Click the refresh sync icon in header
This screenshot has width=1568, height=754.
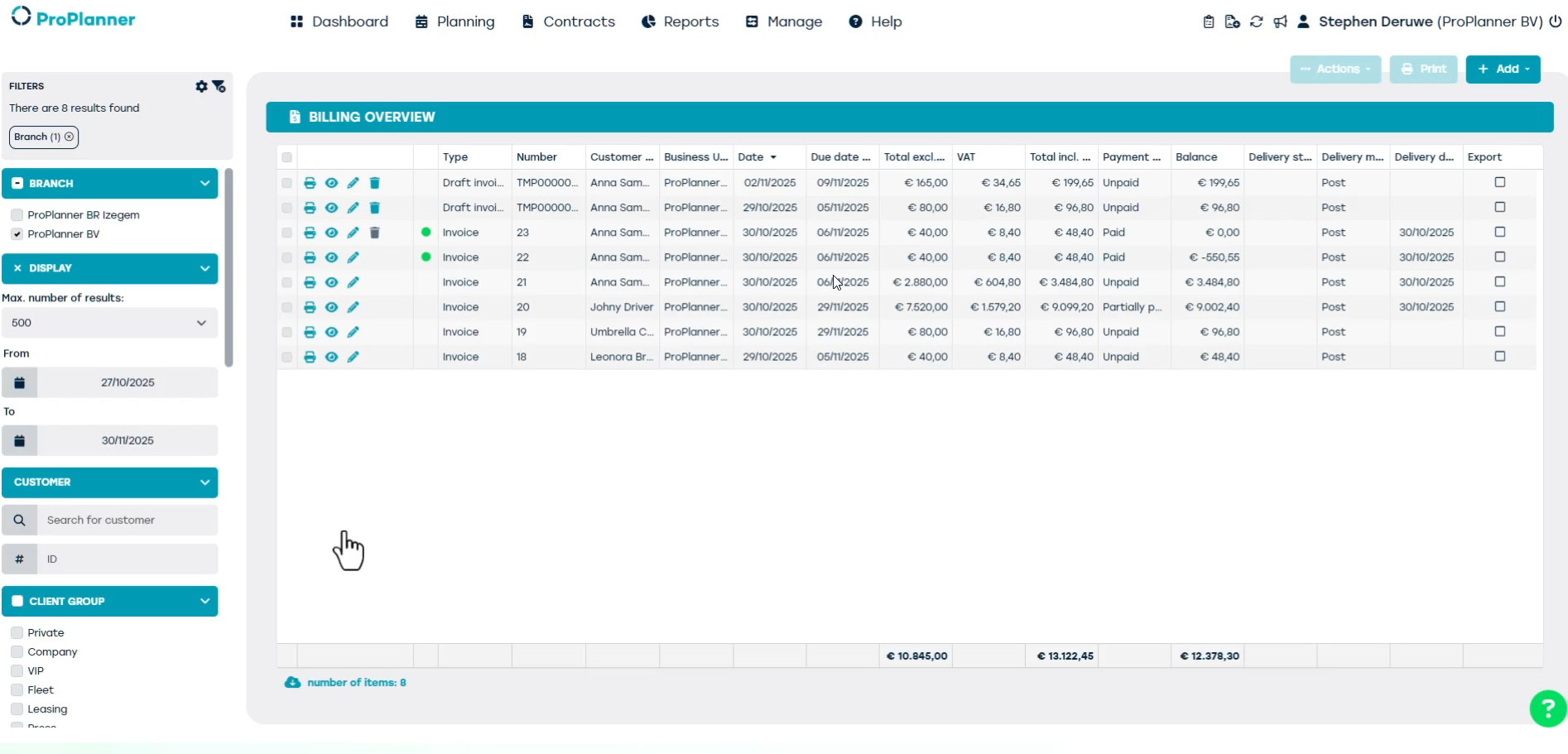(x=1256, y=22)
